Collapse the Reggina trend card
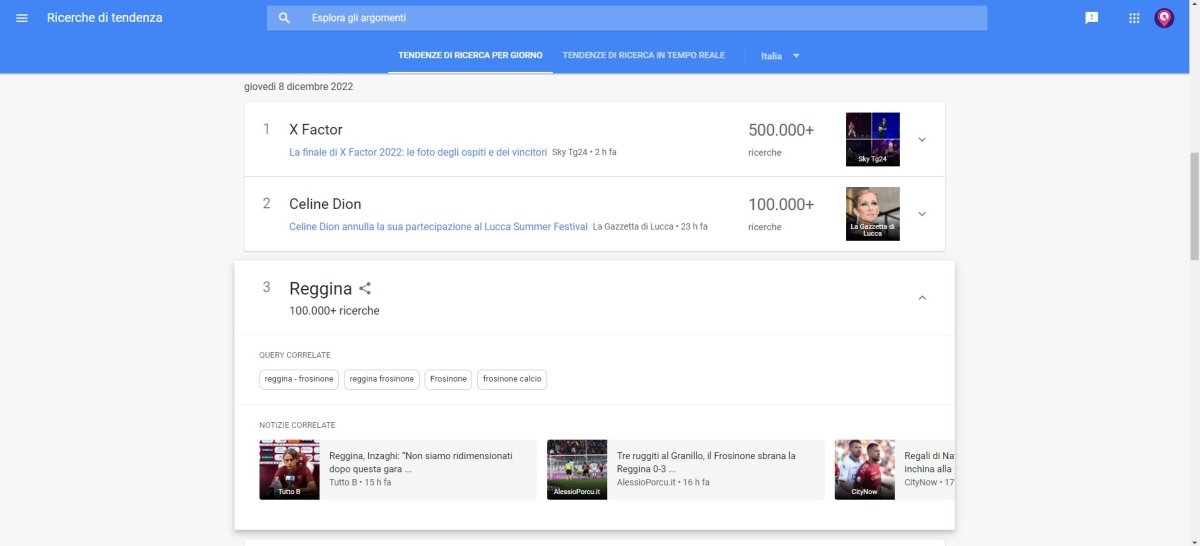1200x546 pixels. (922, 297)
